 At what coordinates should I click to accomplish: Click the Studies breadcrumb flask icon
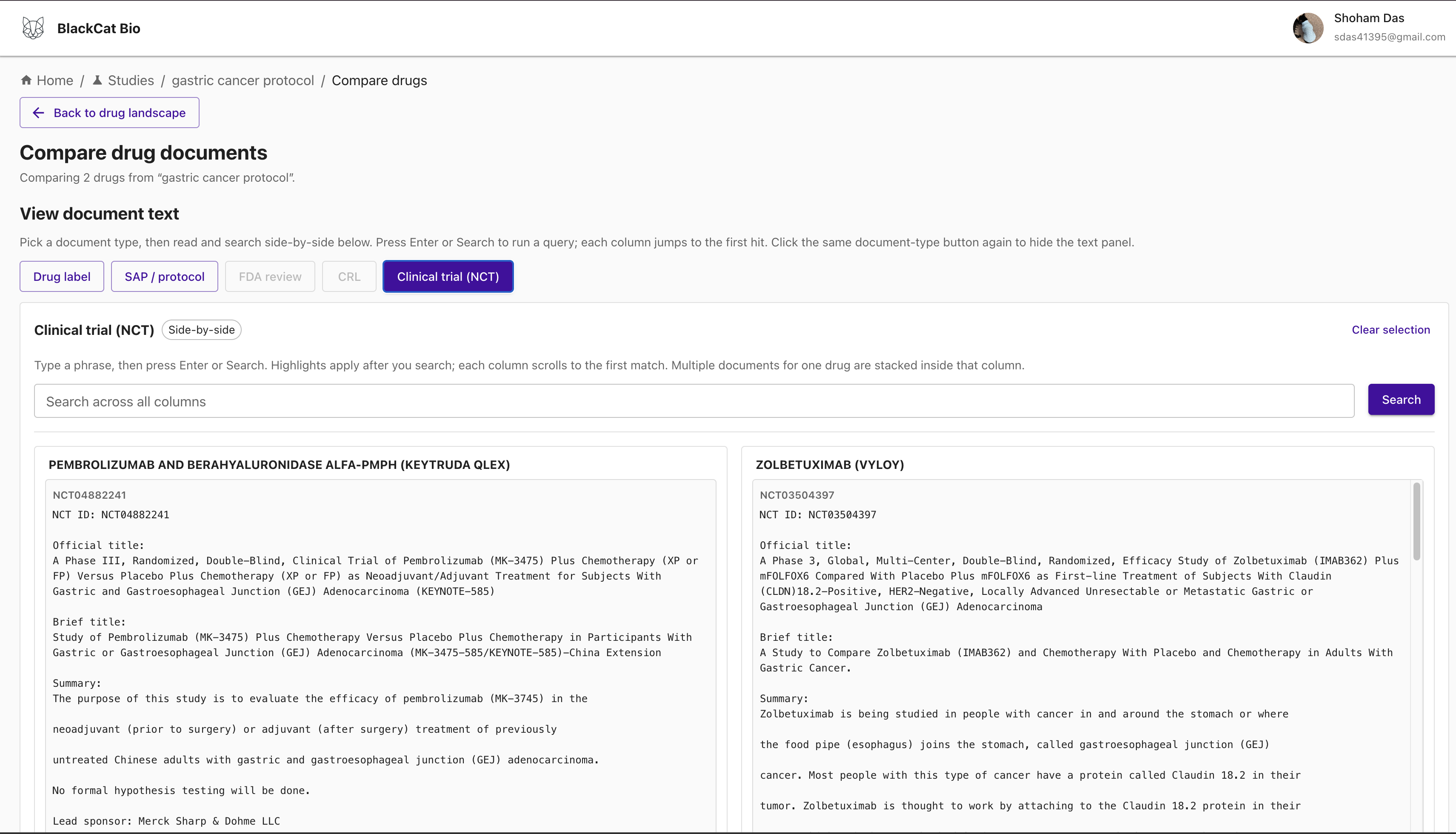click(x=97, y=80)
